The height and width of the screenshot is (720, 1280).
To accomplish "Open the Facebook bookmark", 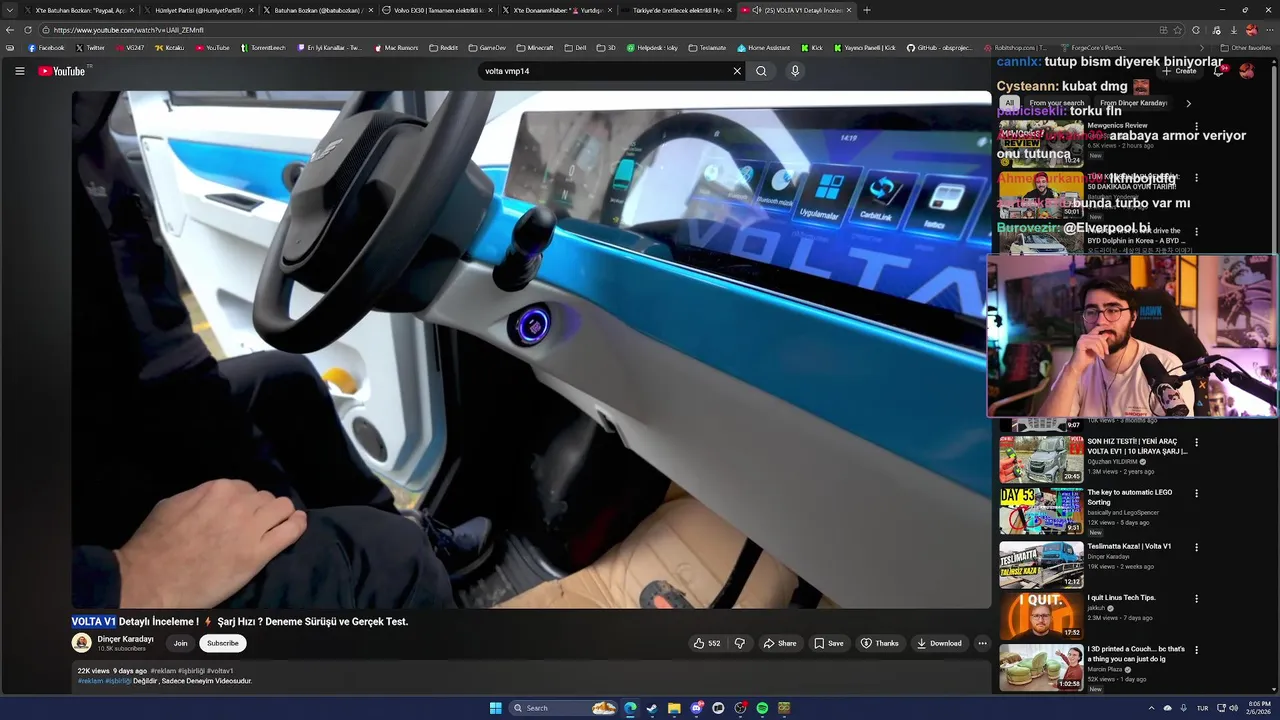I will (x=46, y=47).
